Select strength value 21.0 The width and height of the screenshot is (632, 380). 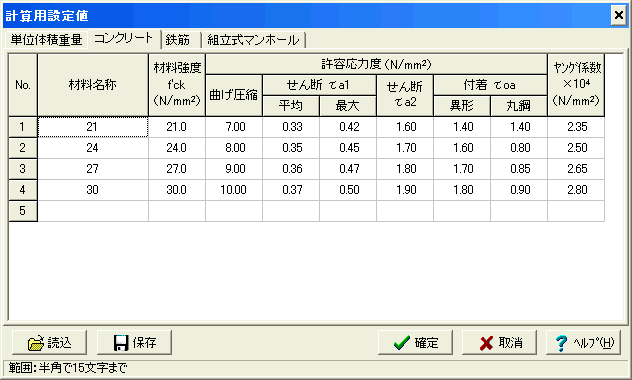177,127
